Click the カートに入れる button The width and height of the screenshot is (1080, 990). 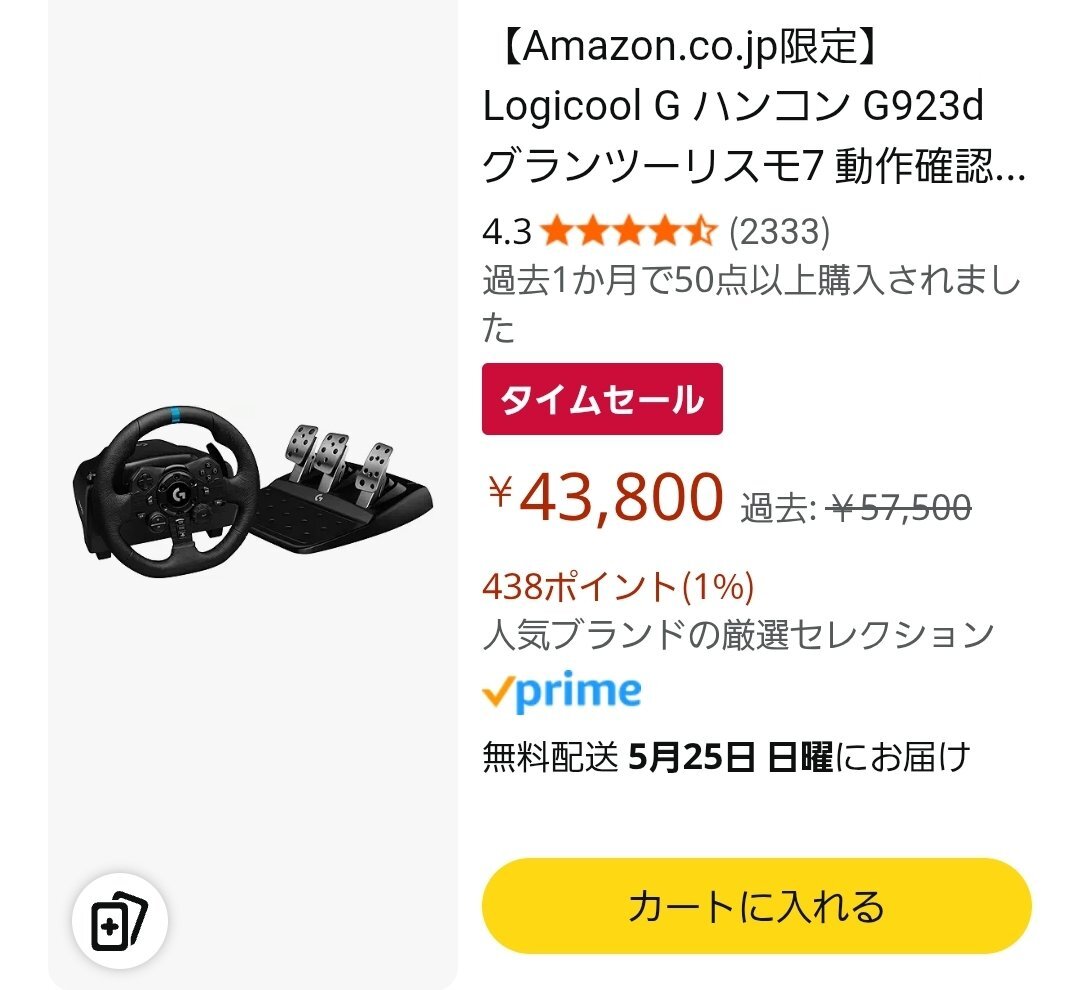coord(756,906)
